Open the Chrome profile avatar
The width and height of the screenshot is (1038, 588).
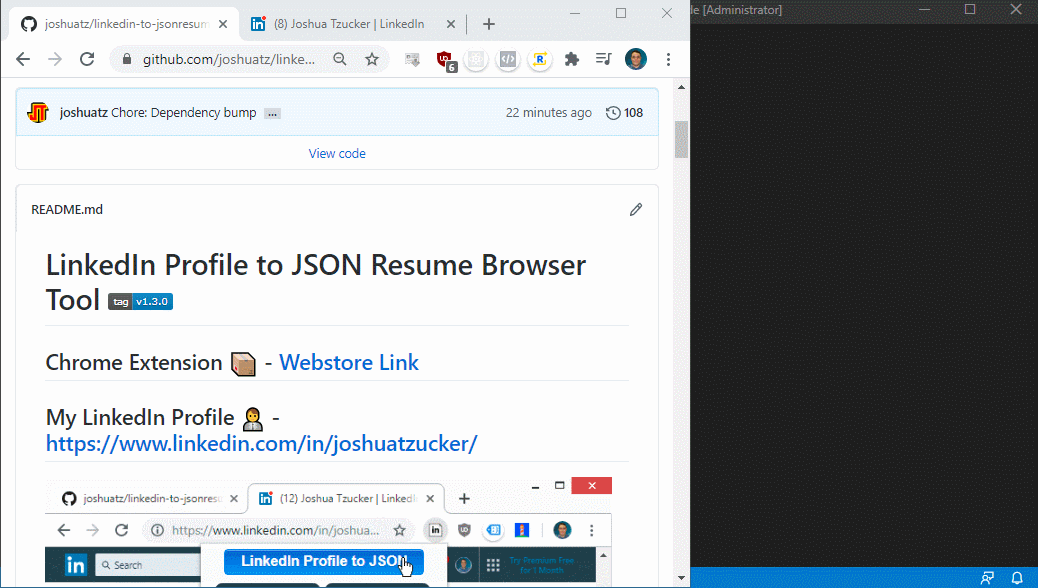tap(636, 60)
